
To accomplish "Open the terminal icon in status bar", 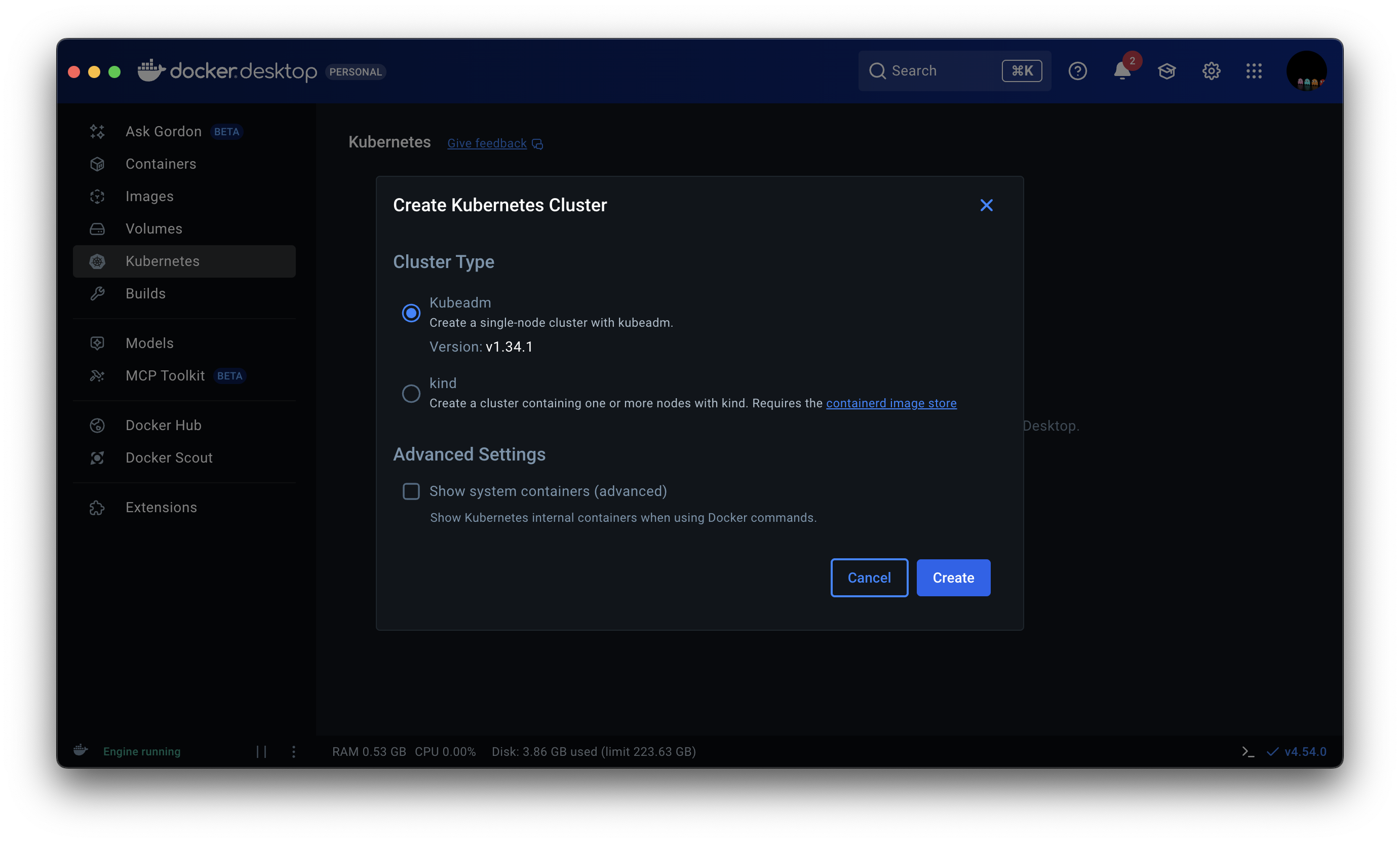I will click(1247, 751).
